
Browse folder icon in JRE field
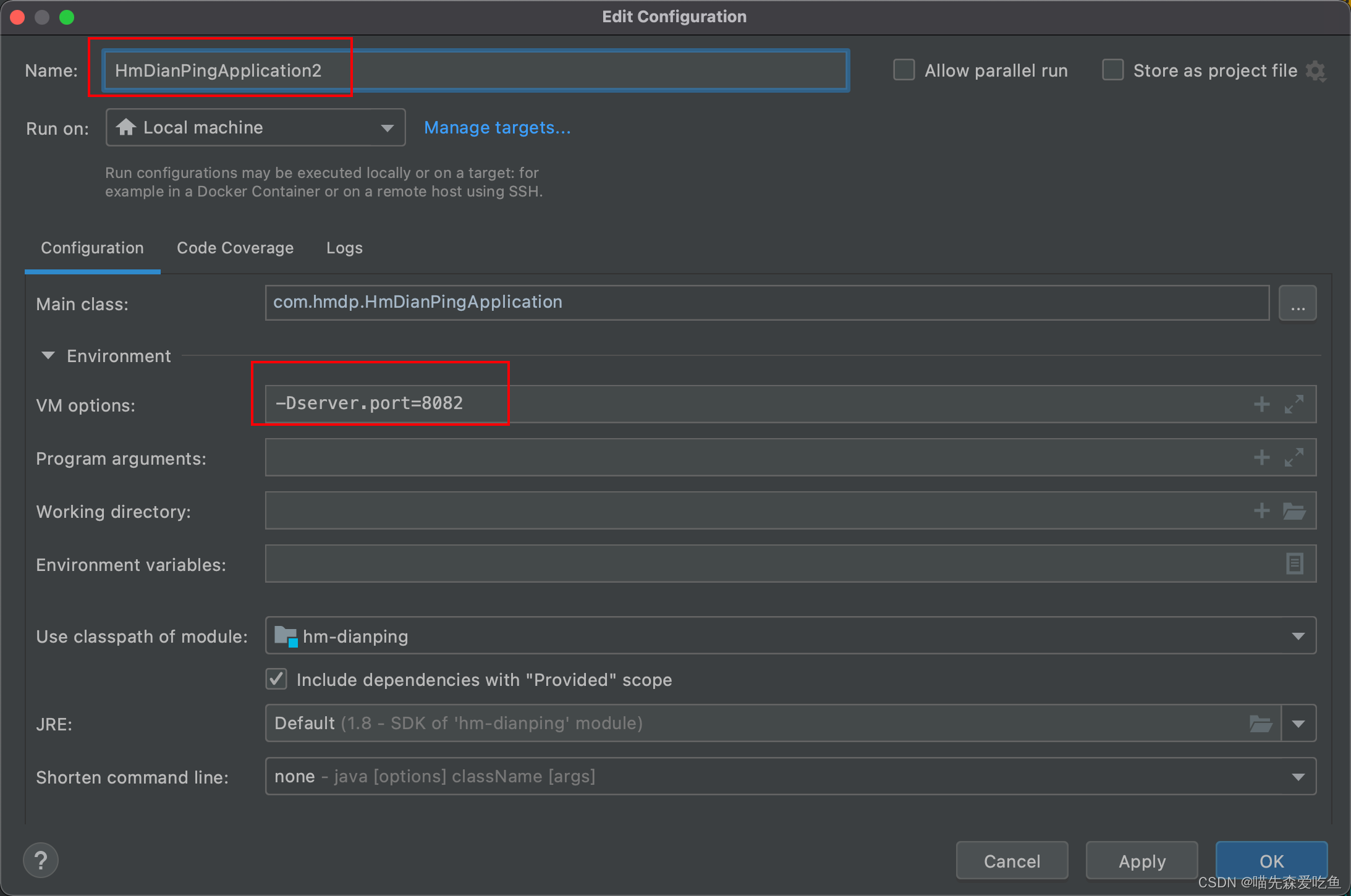pos(1261,723)
